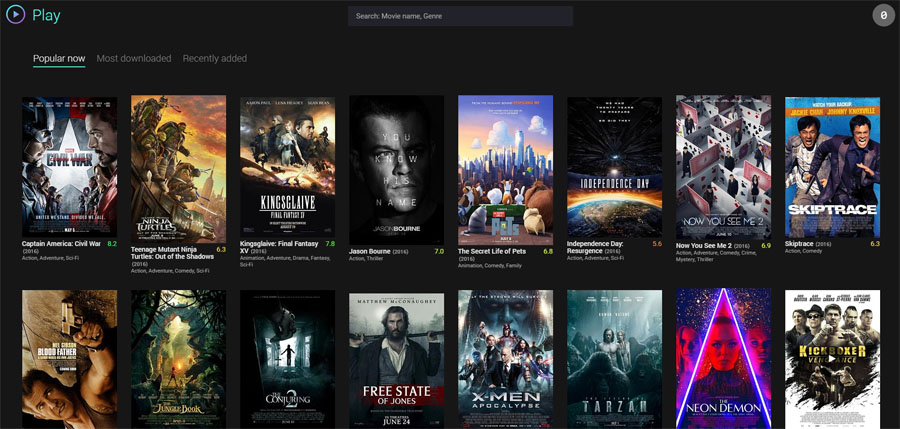Click the search field for movie name
This screenshot has height=429, width=900.
point(460,16)
